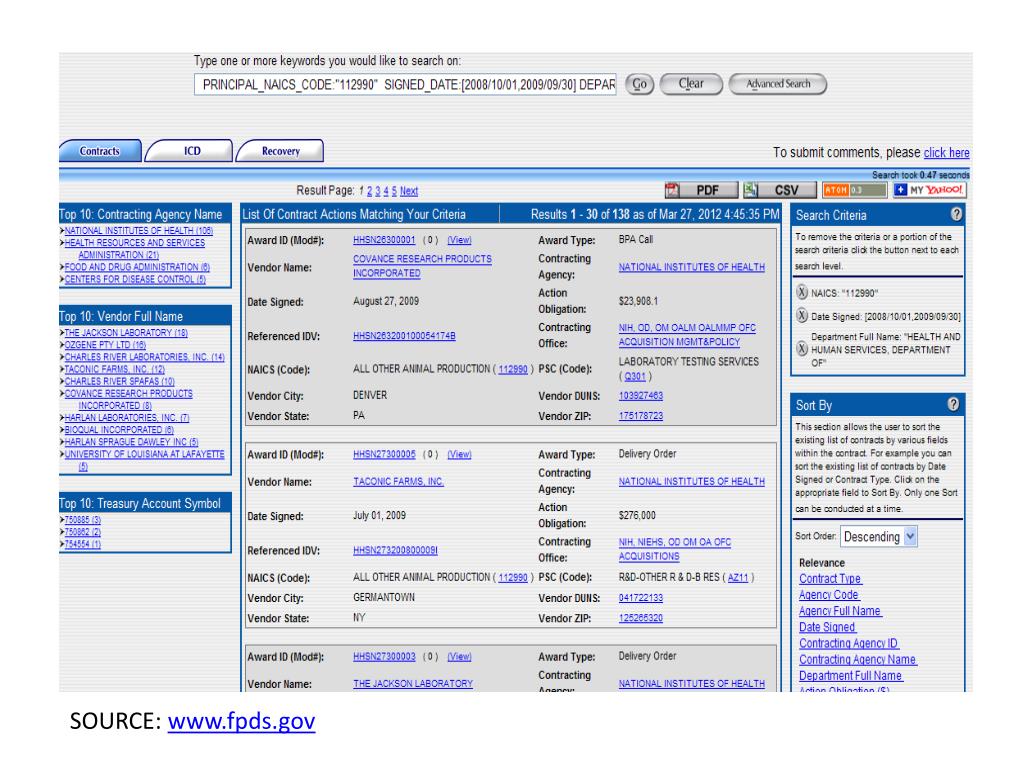The width and height of the screenshot is (1024, 768).
Task: Click Vendor DUNS 103927463
Action: [641, 396]
